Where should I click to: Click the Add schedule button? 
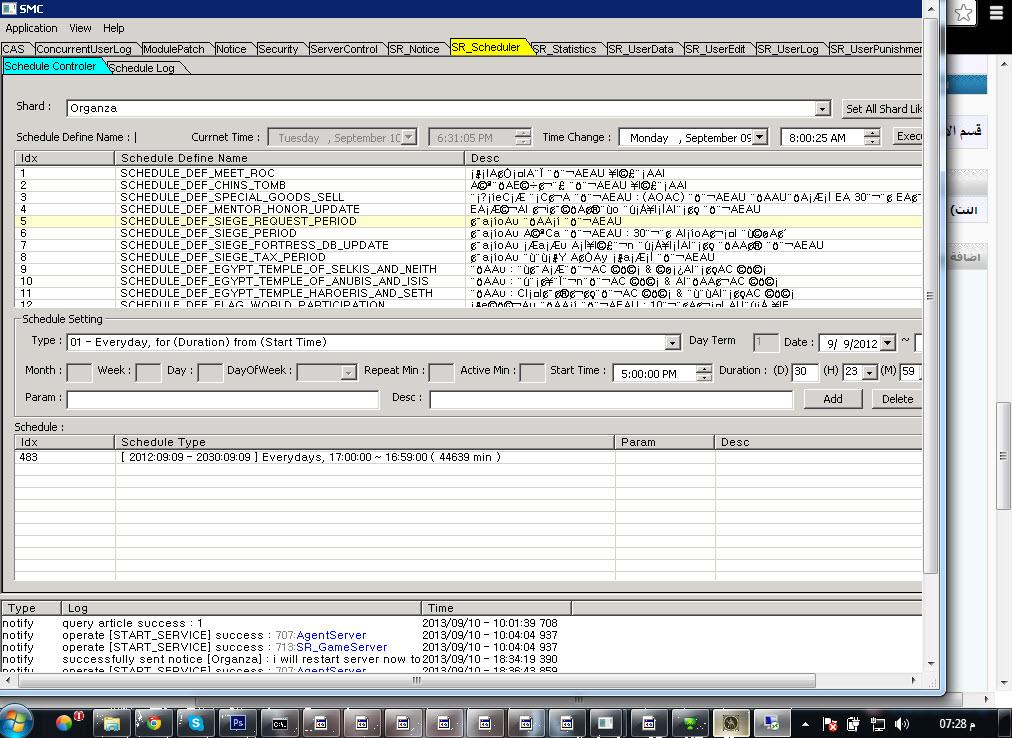coord(832,398)
